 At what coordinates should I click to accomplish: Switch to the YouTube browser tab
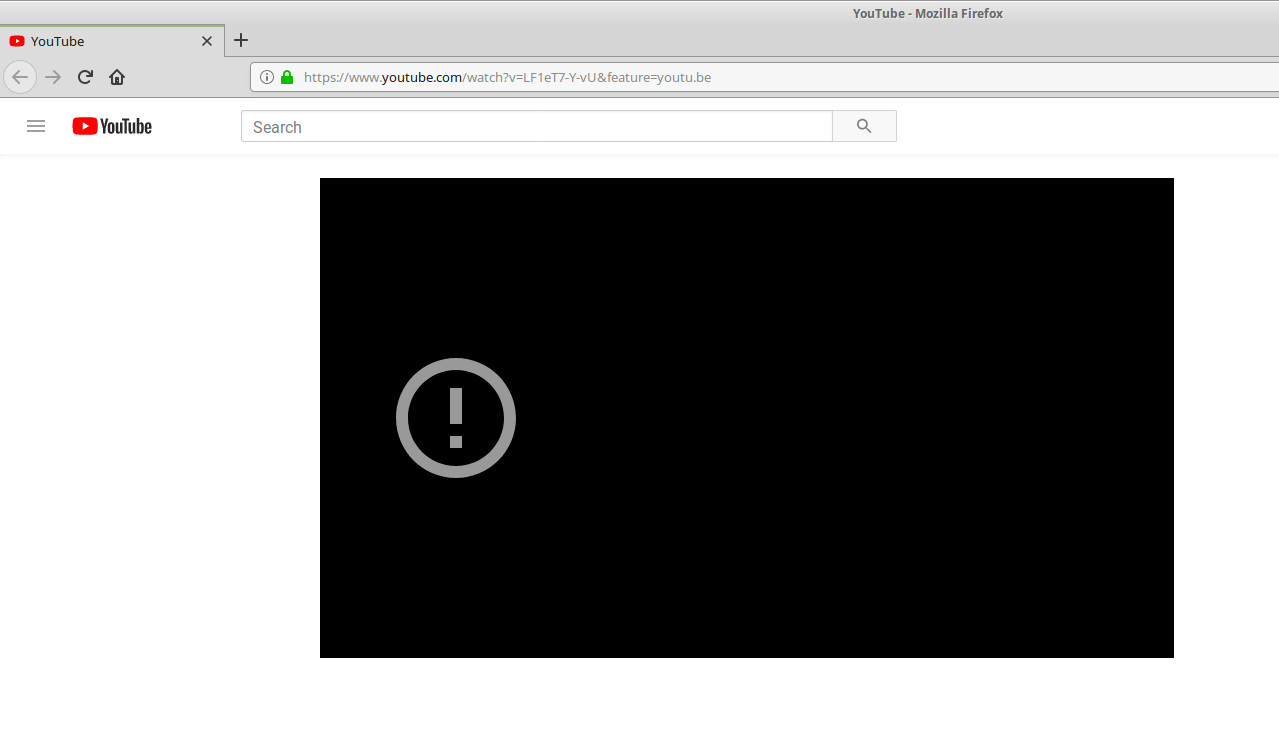(112, 41)
